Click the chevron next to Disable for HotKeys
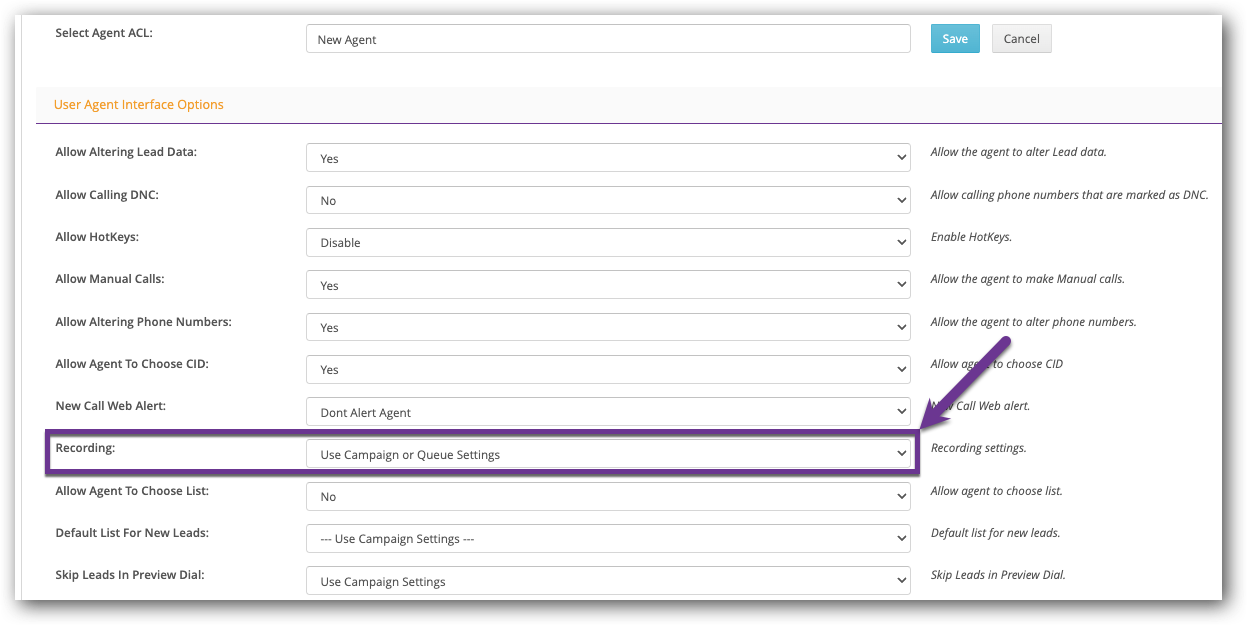The height and width of the screenshot is (625, 1247). coord(899,242)
